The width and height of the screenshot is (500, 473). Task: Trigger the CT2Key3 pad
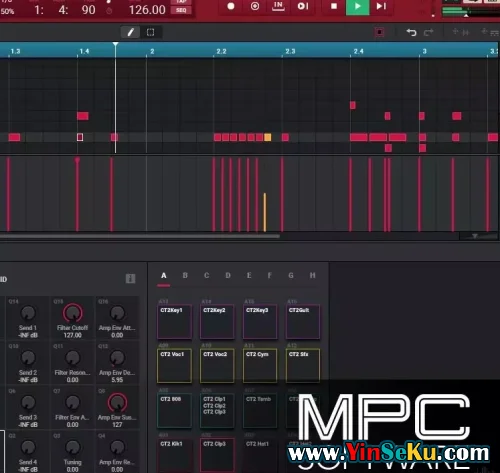[x=260, y=321]
